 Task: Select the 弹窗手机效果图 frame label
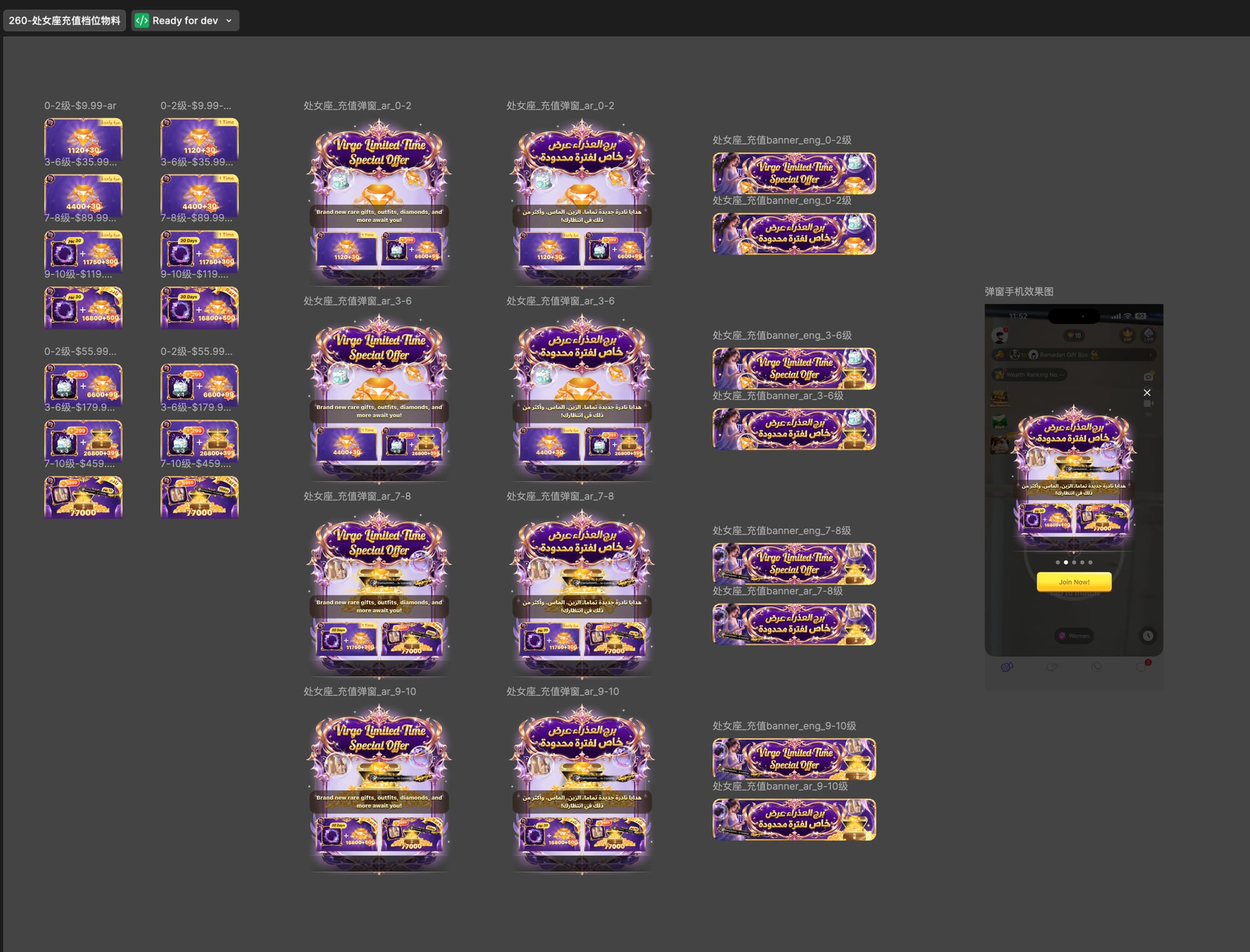tap(1019, 292)
